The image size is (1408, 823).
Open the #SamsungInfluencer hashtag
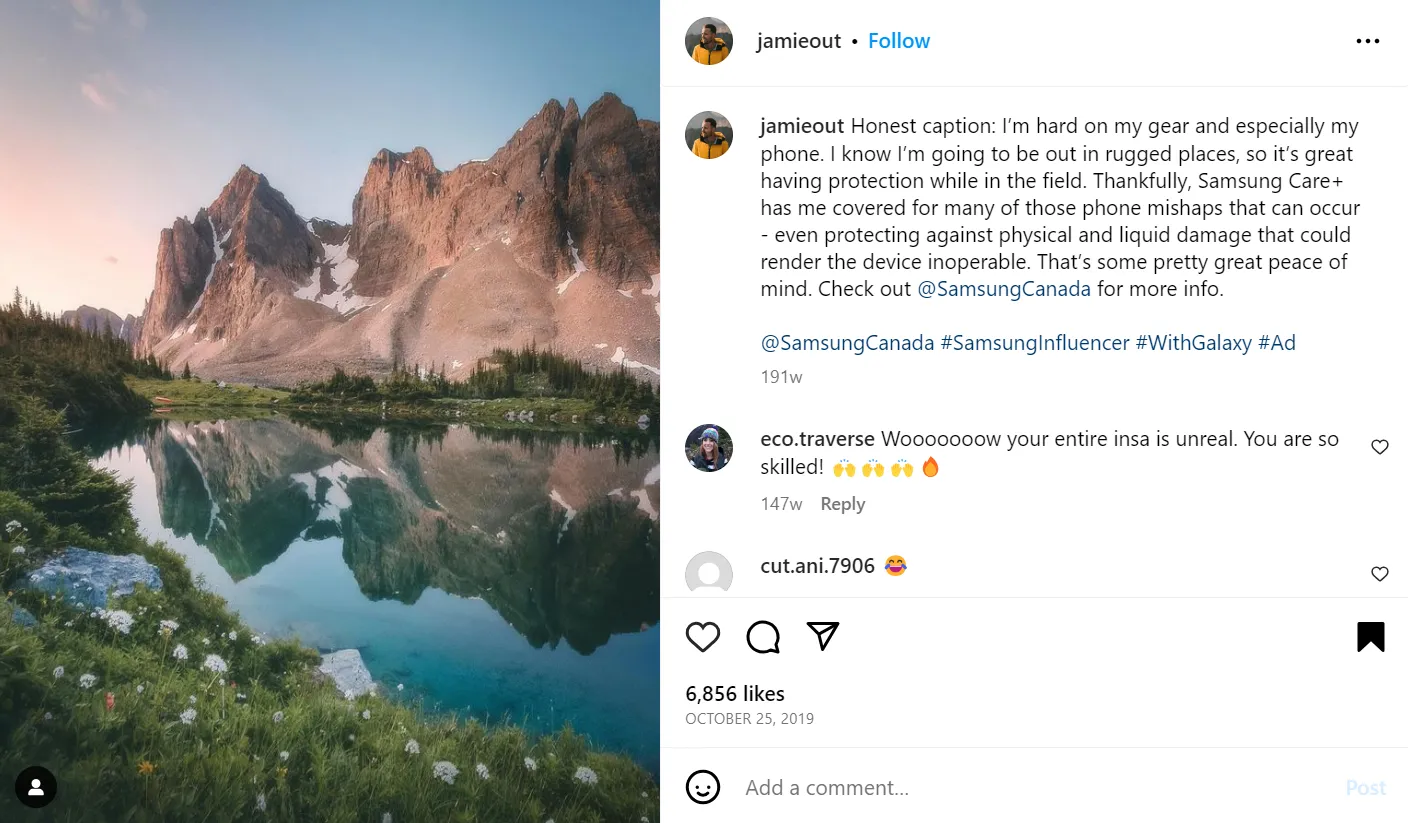pyautogui.click(x=1035, y=343)
